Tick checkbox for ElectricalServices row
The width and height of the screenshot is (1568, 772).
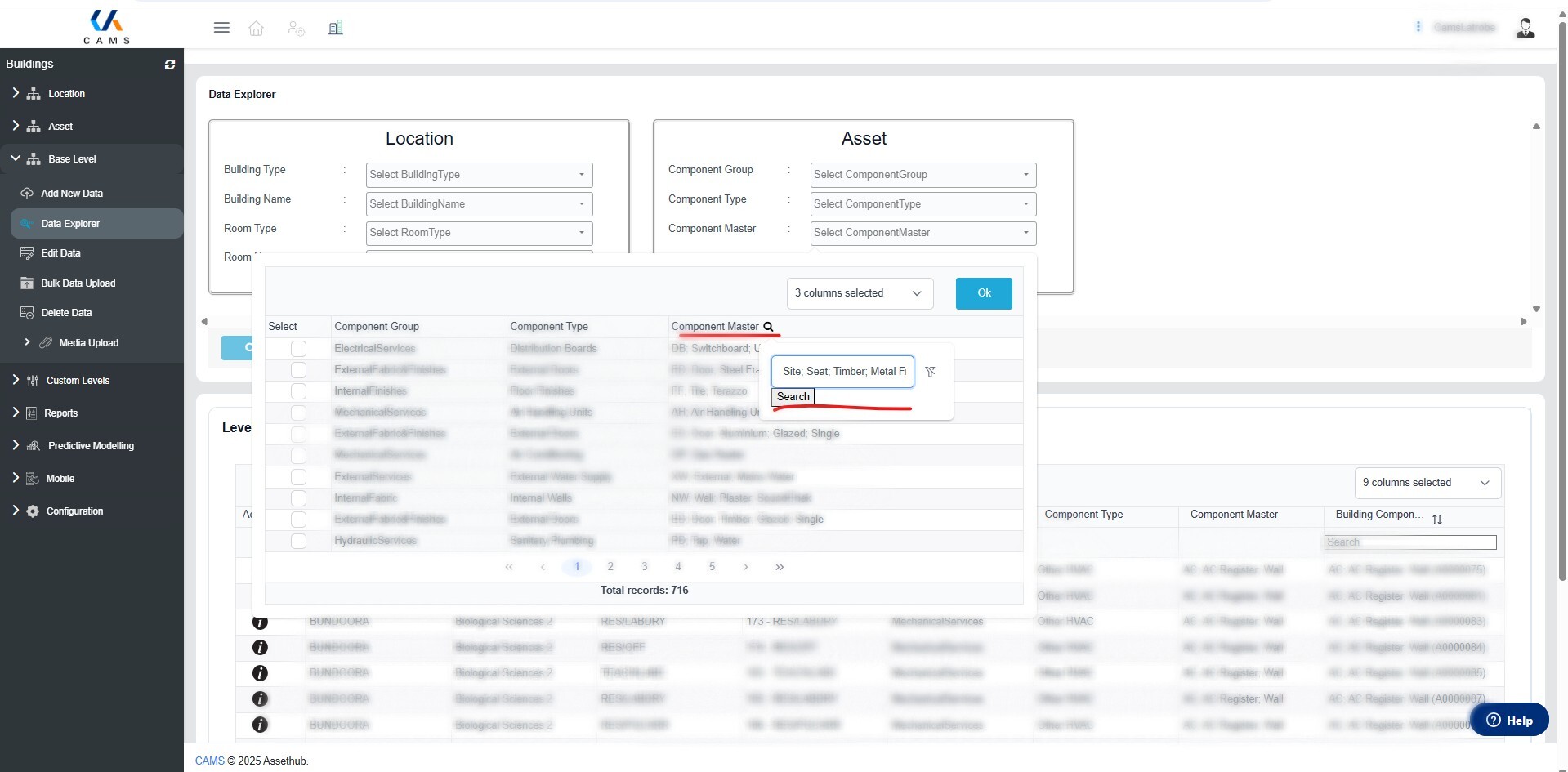(x=298, y=349)
